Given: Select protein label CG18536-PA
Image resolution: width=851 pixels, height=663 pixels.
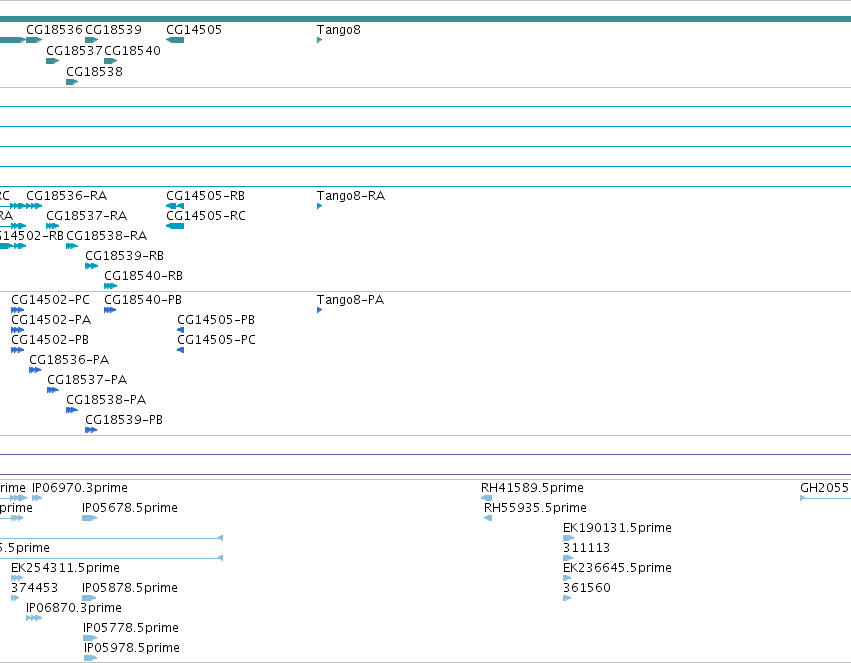Looking at the screenshot, I should click(x=69, y=360).
